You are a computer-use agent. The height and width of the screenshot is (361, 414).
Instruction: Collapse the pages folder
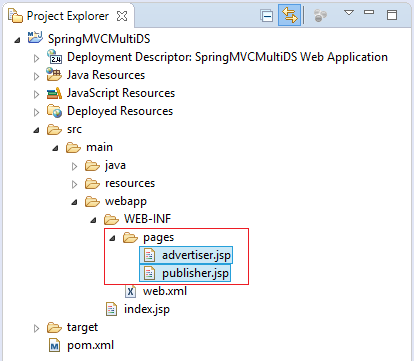(113, 238)
